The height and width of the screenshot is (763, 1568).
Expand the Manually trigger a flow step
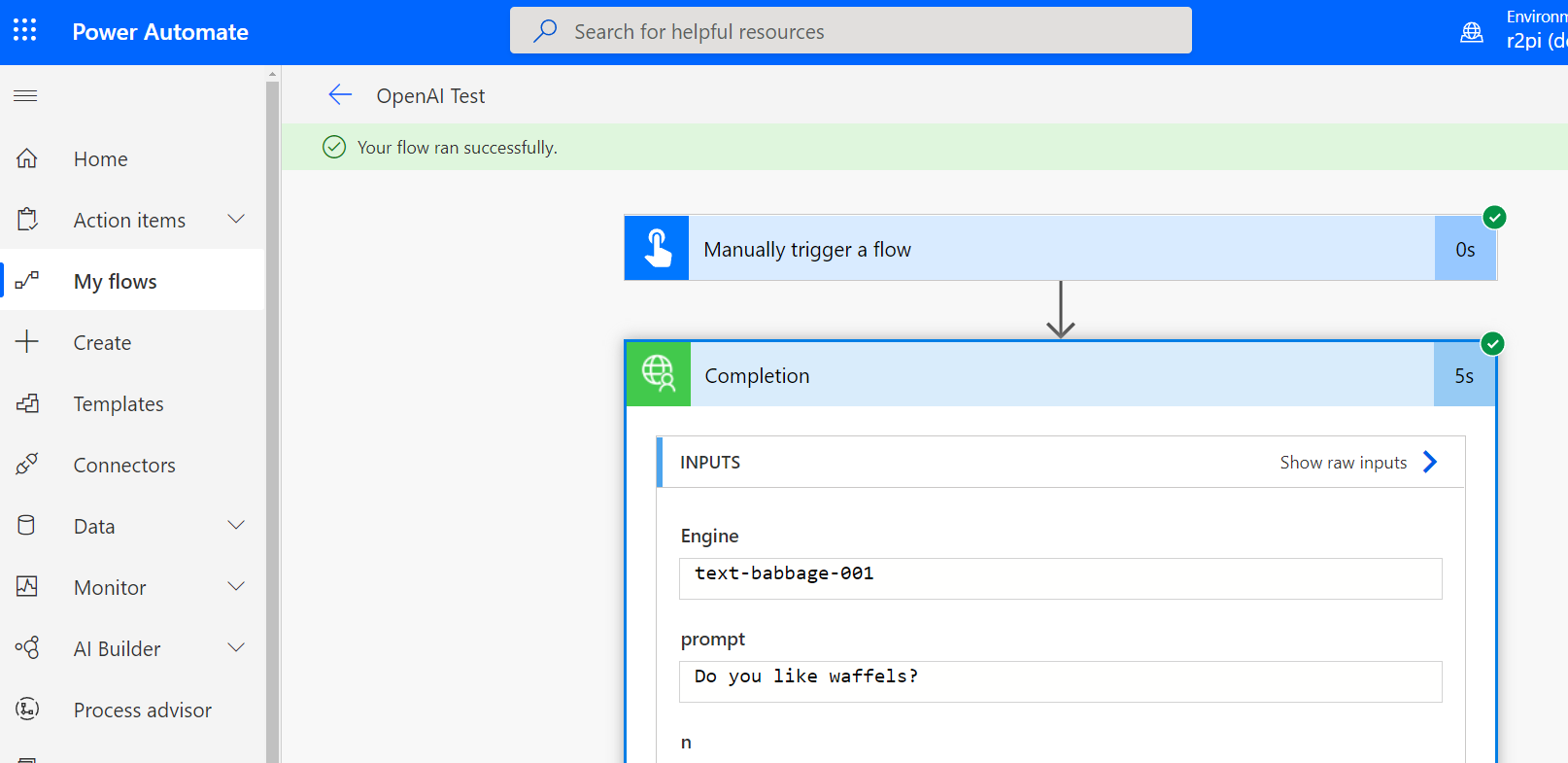click(1061, 248)
